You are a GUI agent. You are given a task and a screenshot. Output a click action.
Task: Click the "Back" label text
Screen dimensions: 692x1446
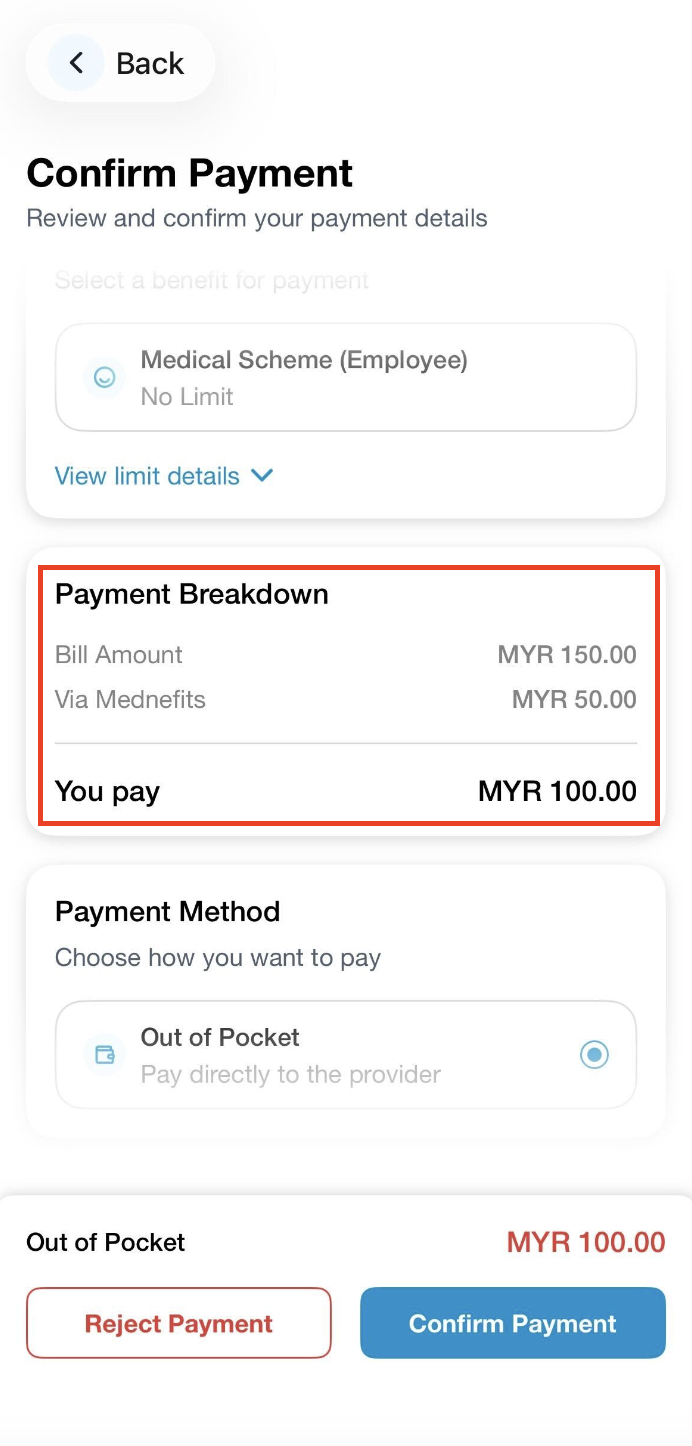coord(150,63)
